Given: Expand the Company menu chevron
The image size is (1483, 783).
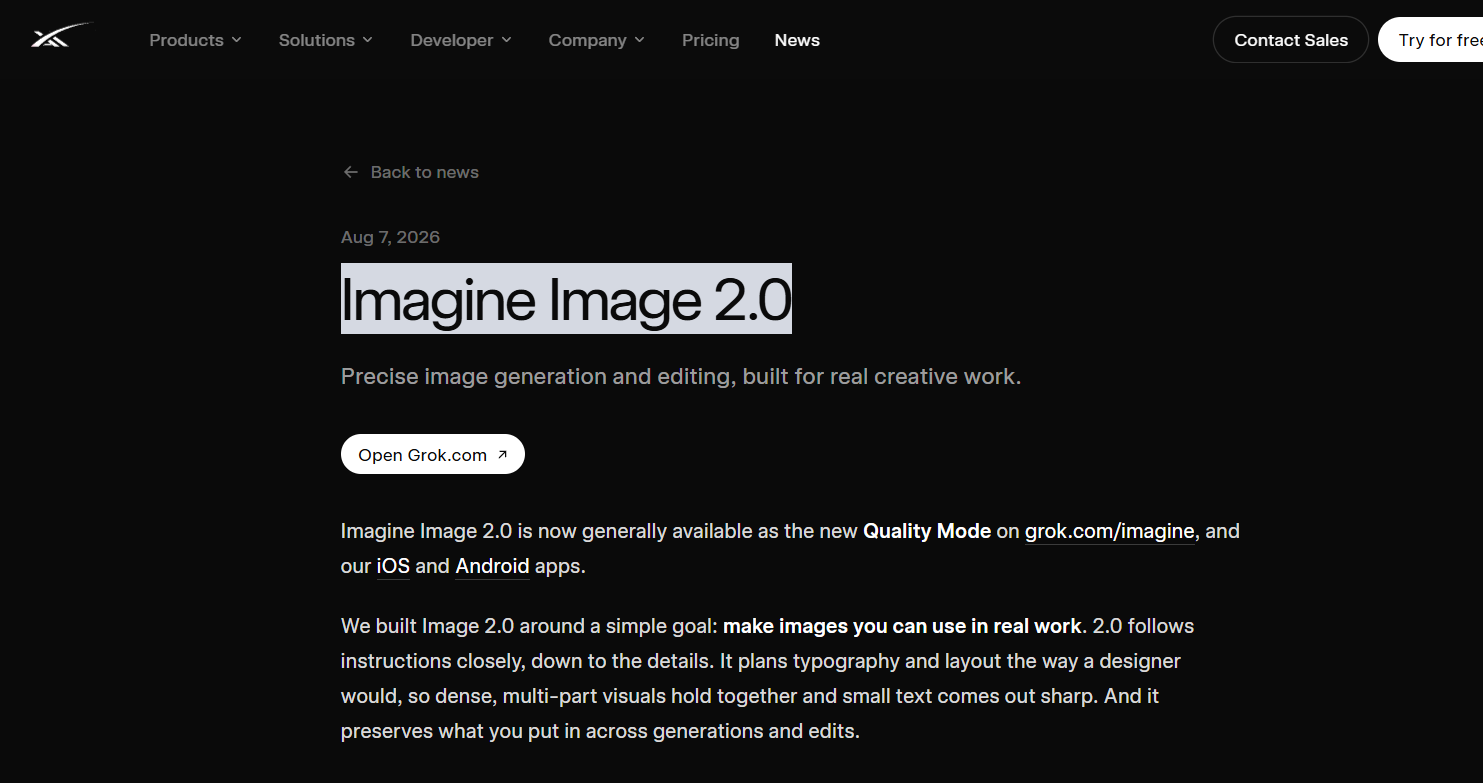Looking at the screenshot, I should point(640,40).
